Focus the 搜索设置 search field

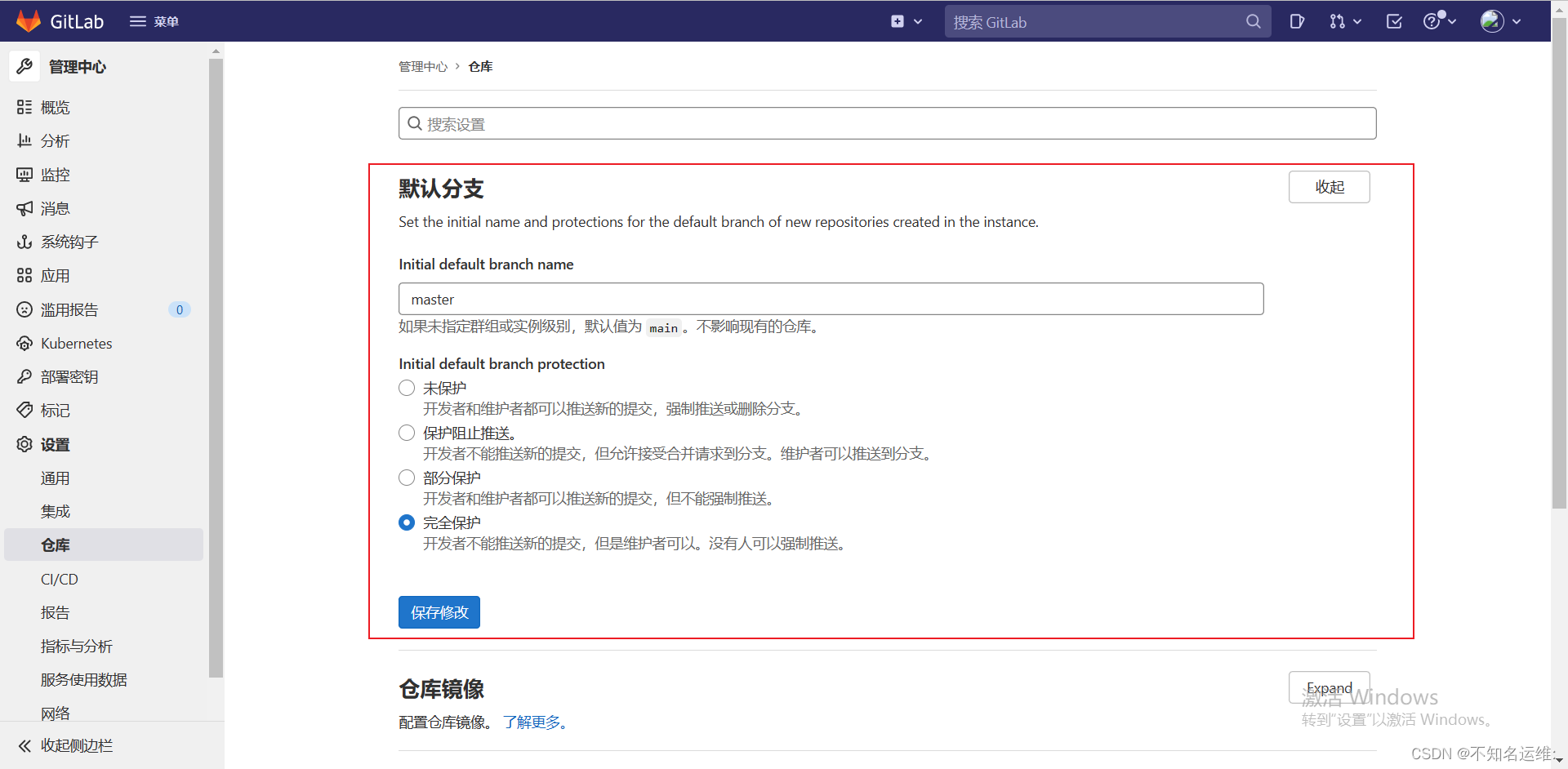pyautogui.click(x=888, y=123)
